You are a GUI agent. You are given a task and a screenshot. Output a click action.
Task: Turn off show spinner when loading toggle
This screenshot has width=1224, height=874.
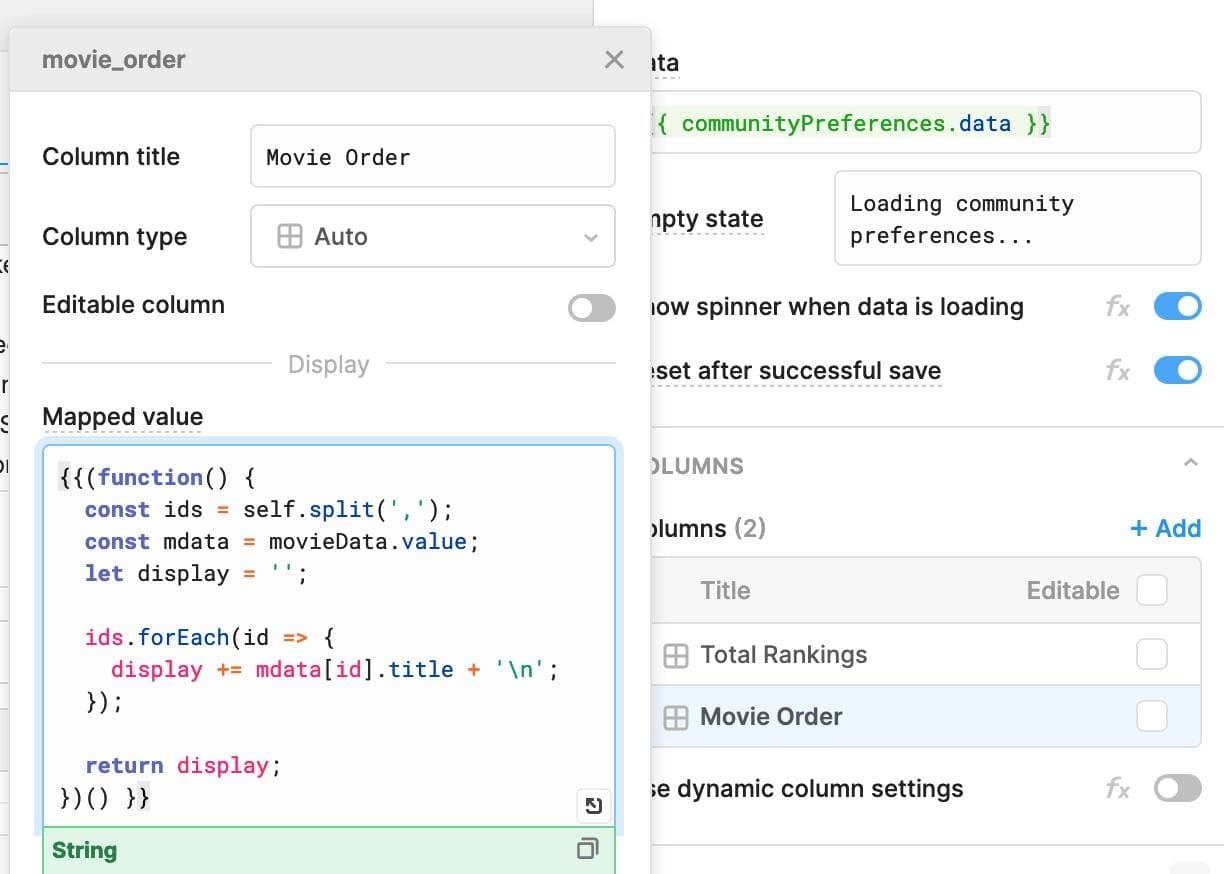point(1177,307)
